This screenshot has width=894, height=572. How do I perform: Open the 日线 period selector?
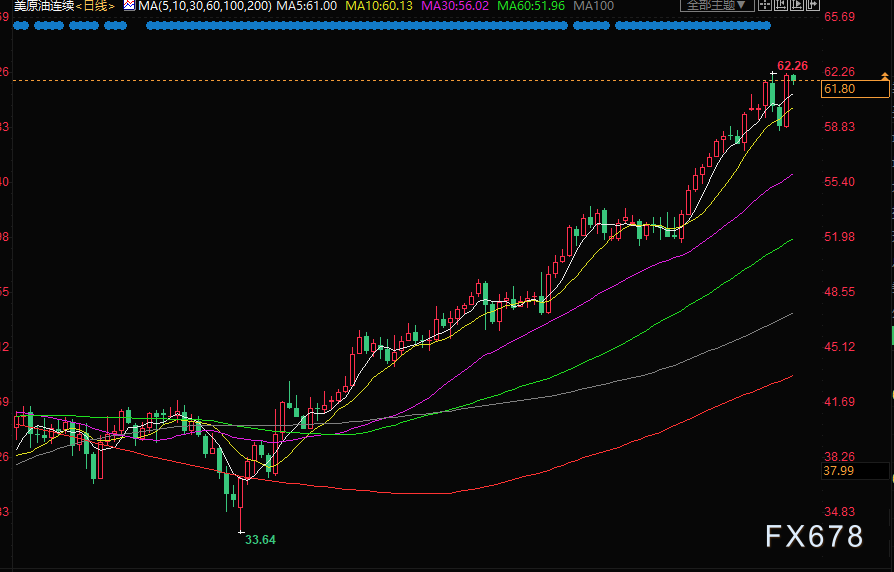[x=97, y=6]
